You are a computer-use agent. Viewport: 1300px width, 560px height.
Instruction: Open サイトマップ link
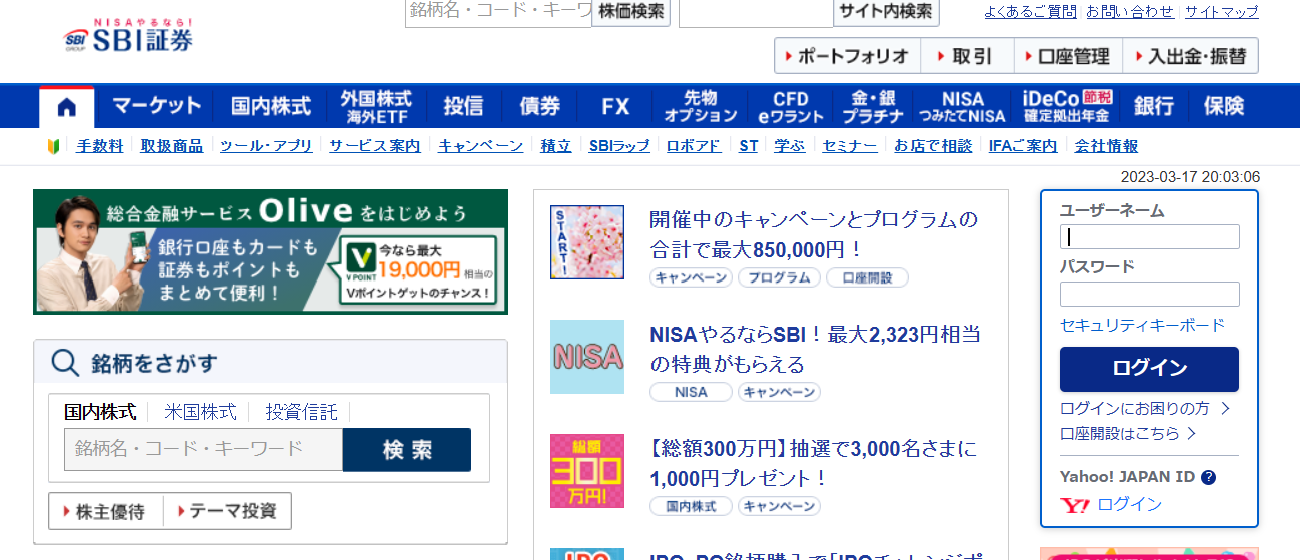tap(1222, 12)
